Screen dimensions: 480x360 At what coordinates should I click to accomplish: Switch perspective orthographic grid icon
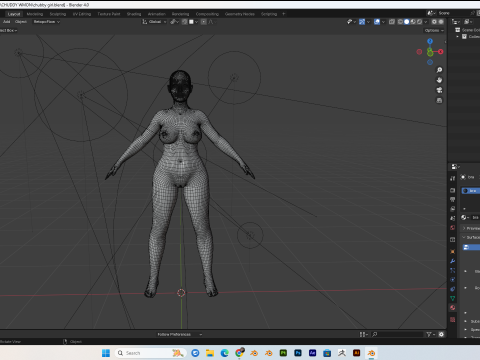(439, 100)
